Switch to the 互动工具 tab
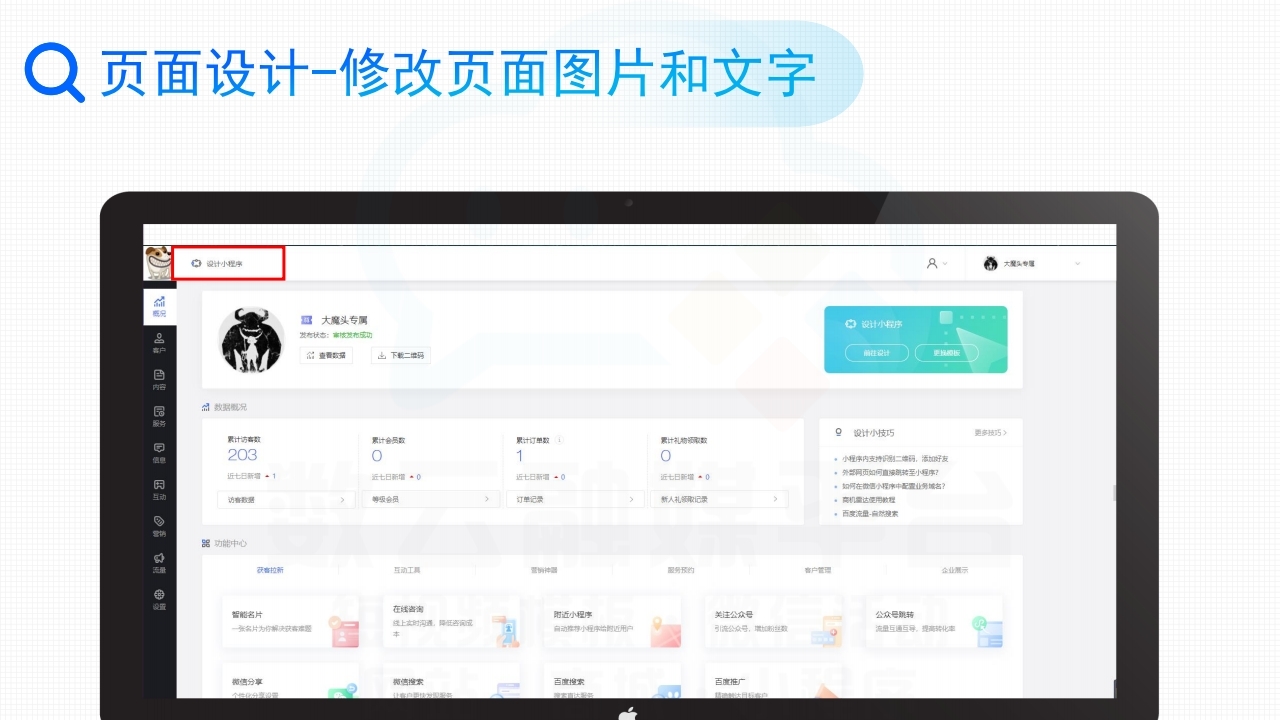The width and height of the screenshot is (1280, 720). [x=407, y=570]
